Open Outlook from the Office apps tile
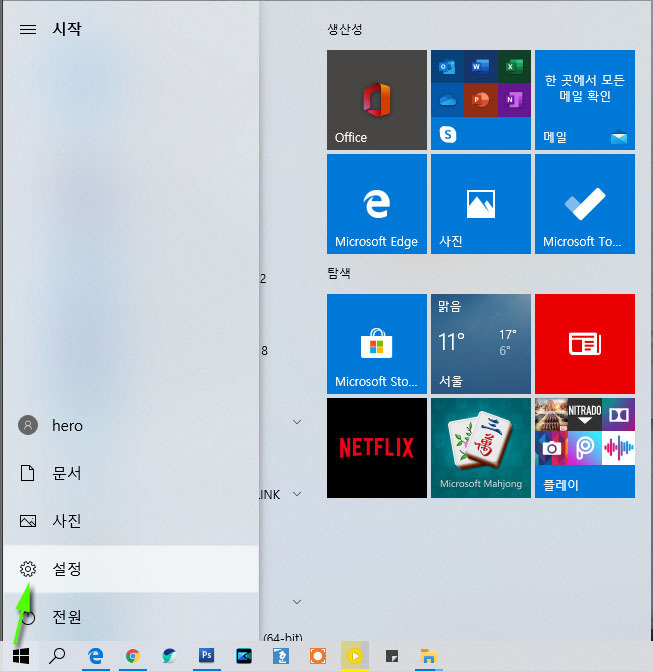This screenshot has width=653, height=671. [447, 66]
